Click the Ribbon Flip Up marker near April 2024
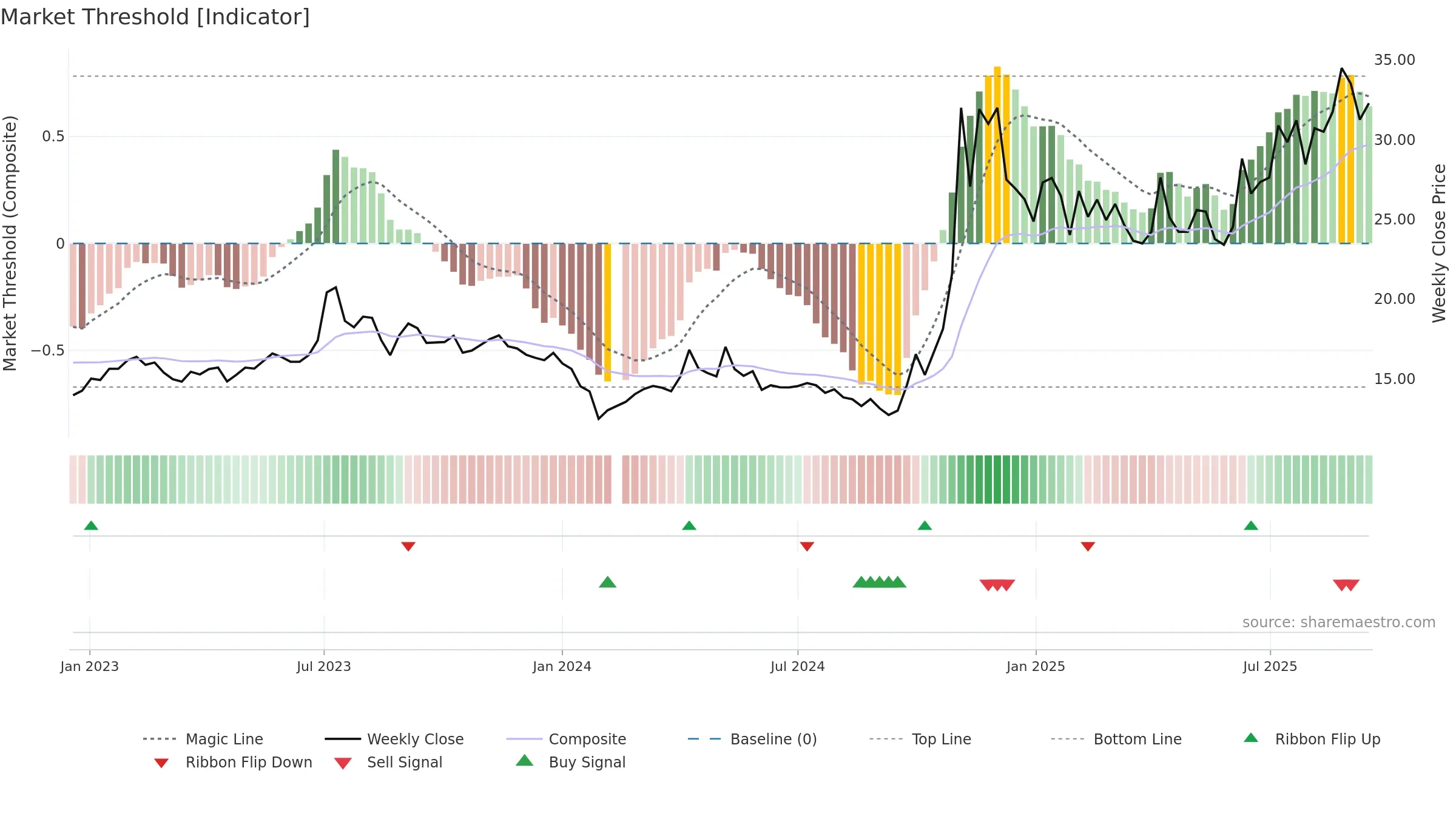The image size is (1456, 819). point(689,525)
